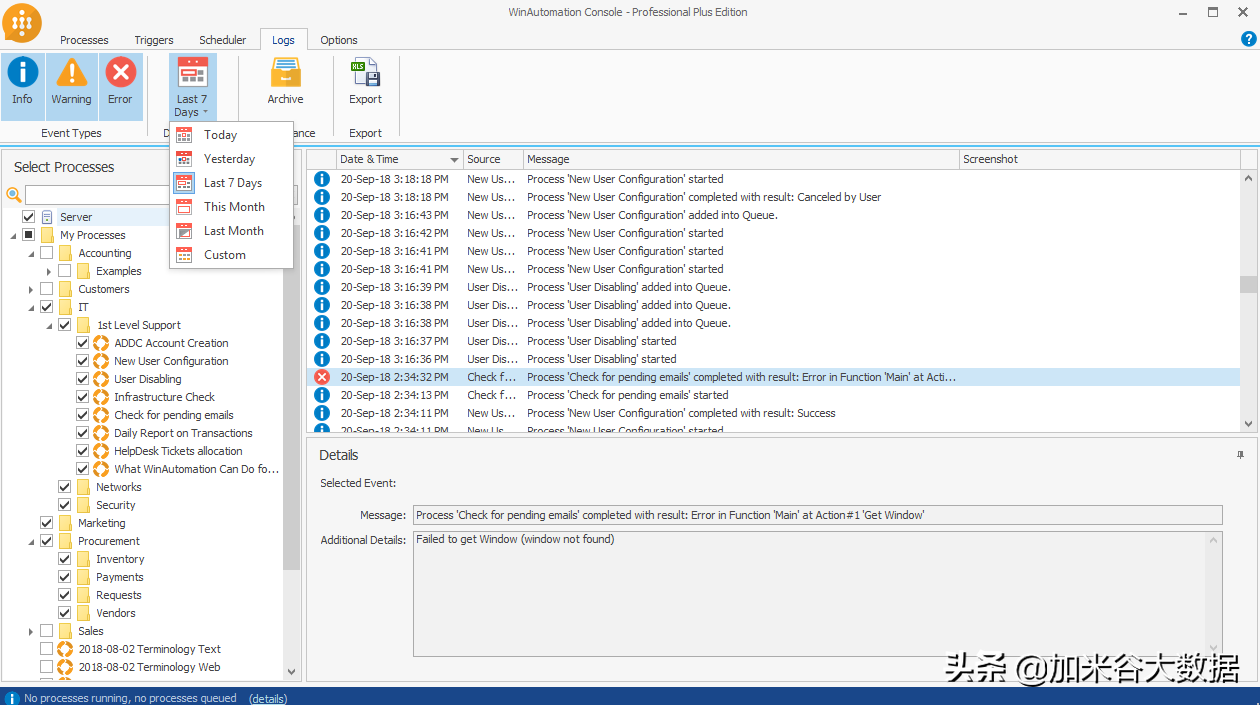Choose Last Month in the date range menu
The image size is (1260, 705).
[230, 231]
